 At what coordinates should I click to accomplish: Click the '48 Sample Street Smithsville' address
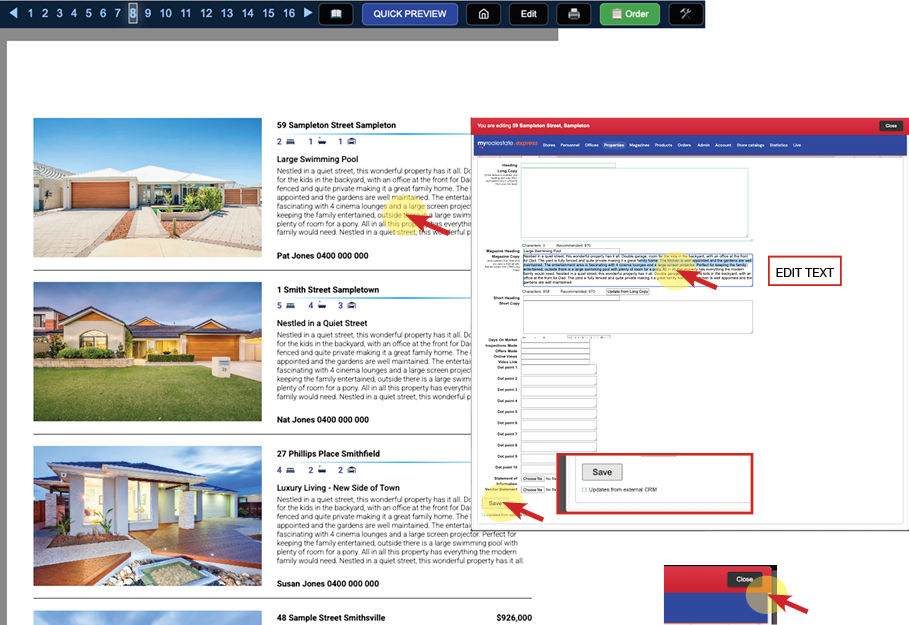[330, 618]
